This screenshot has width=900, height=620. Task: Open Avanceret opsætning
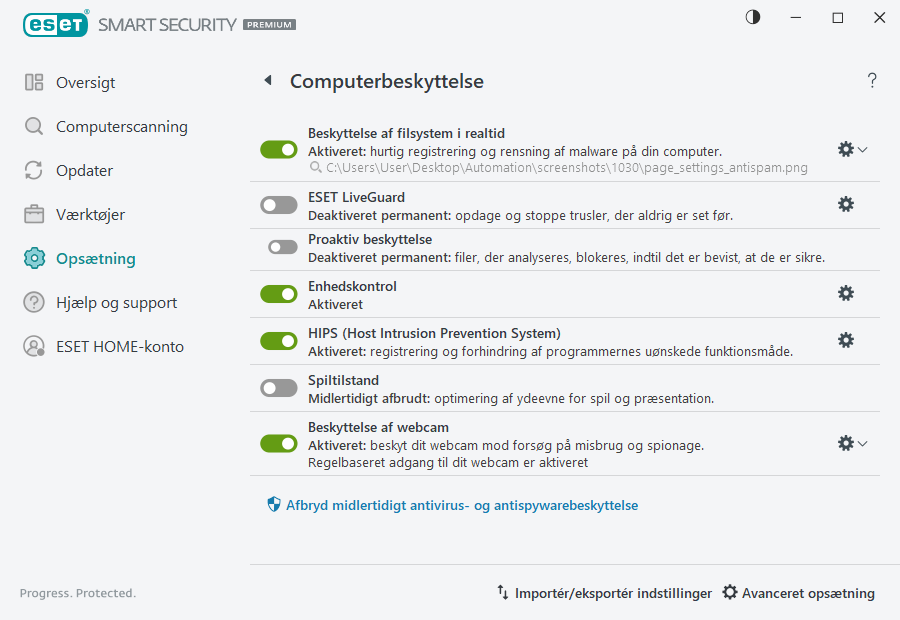pos(798,592)
